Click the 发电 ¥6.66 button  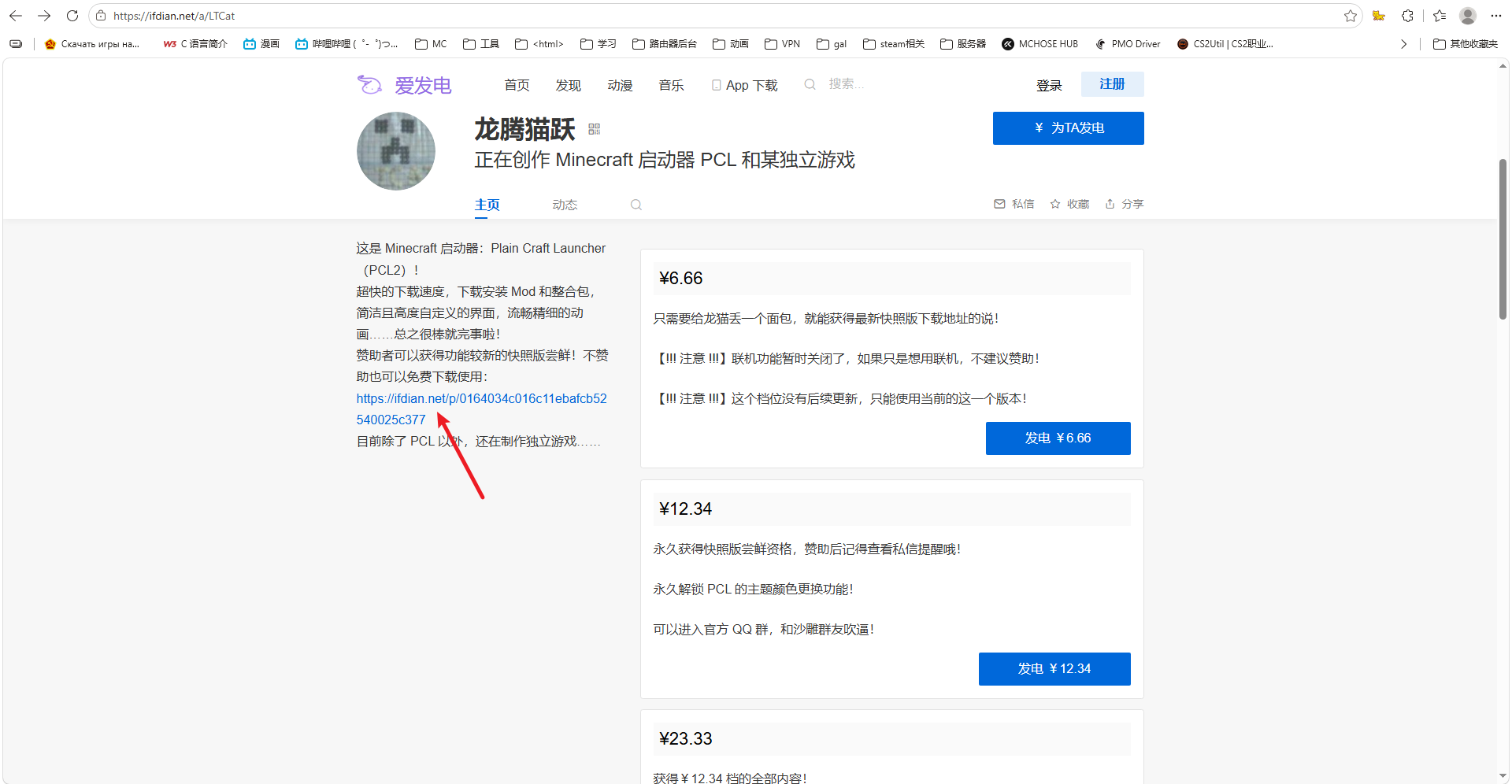coord(1058,438)
